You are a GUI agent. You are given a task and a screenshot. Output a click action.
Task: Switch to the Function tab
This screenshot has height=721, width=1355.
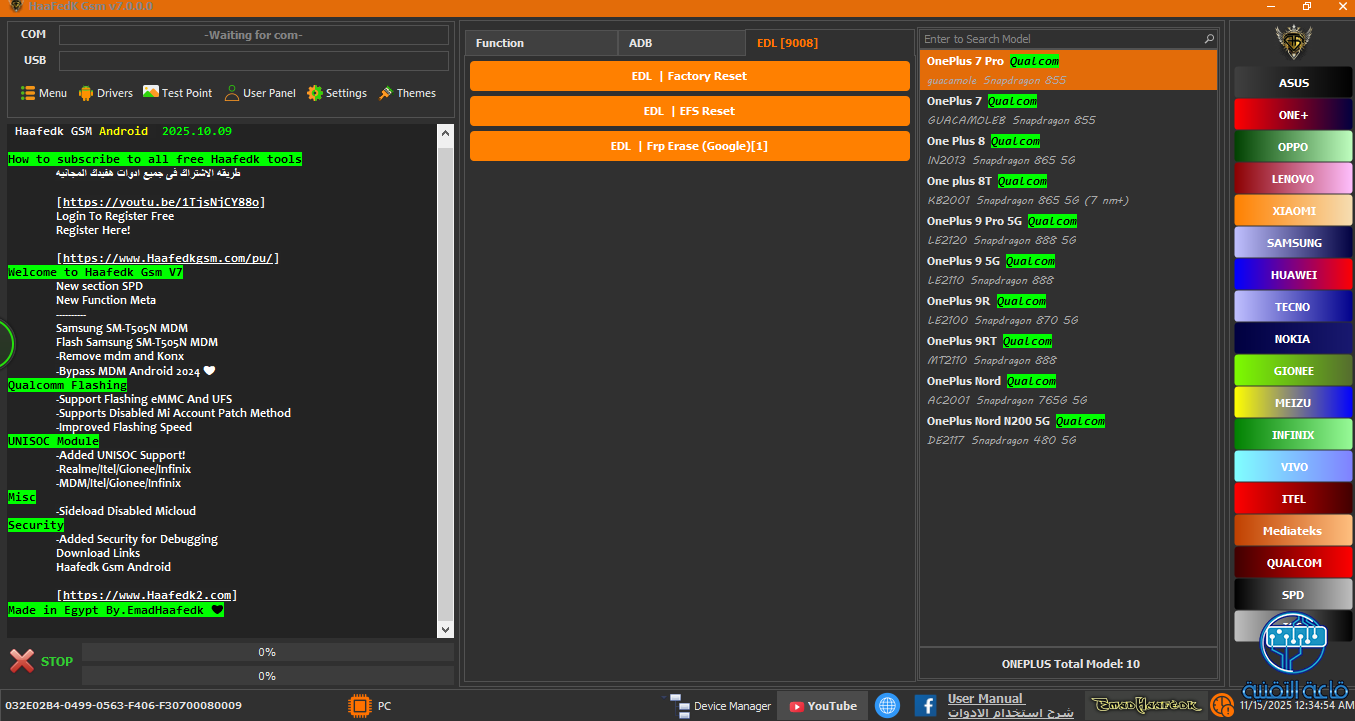point(500,43)
